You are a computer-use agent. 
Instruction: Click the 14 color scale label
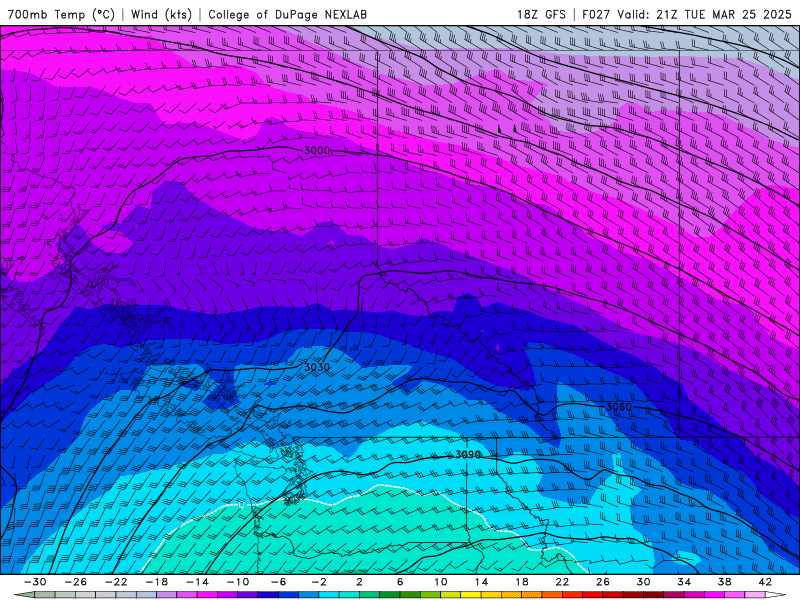pyautogui.click(x=481, y=582)
